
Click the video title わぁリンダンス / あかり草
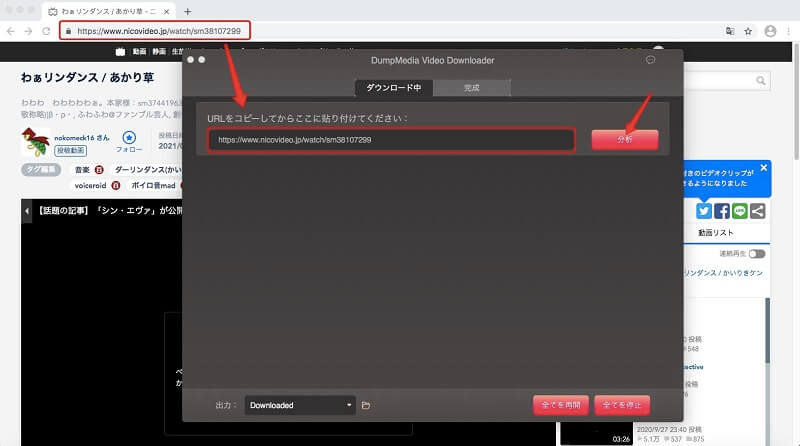87,78
